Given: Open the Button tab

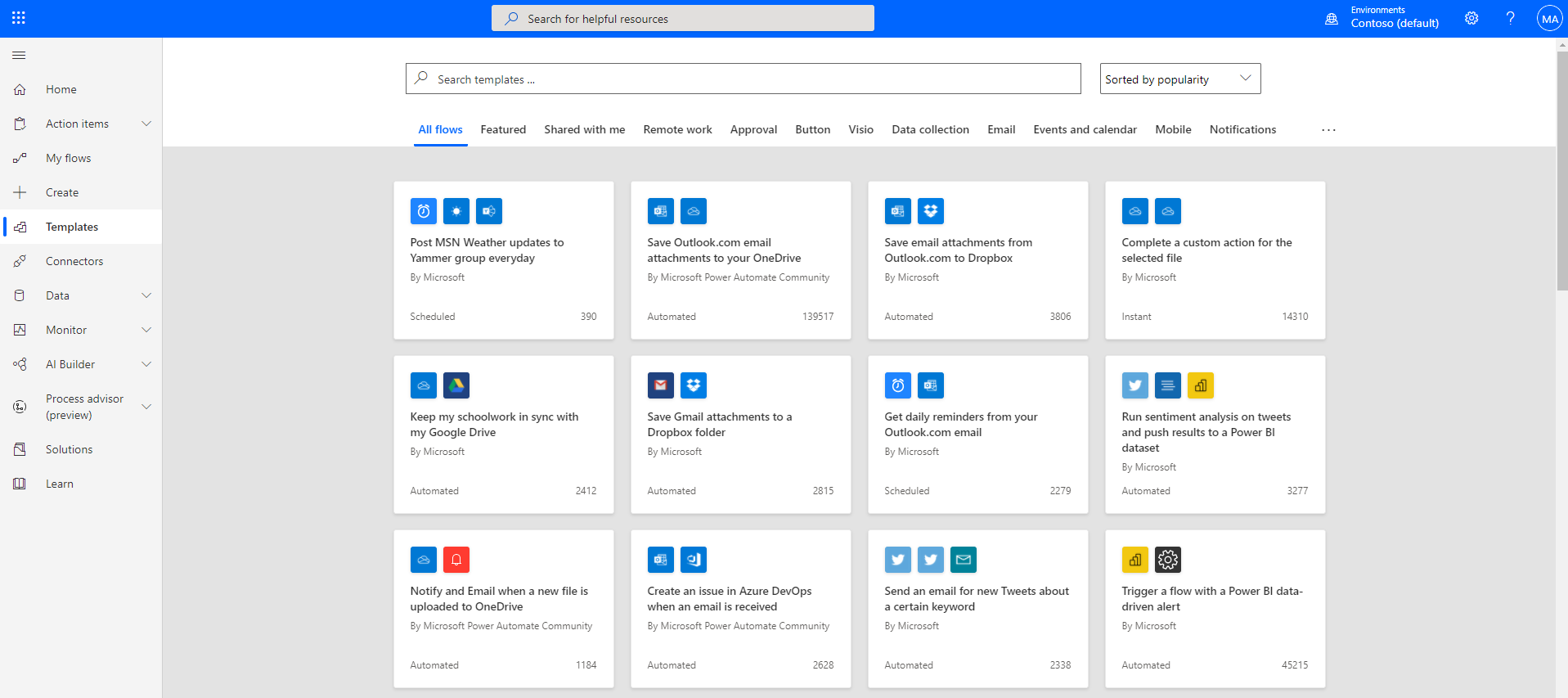Looking at the screenshot, I should 812,129.
